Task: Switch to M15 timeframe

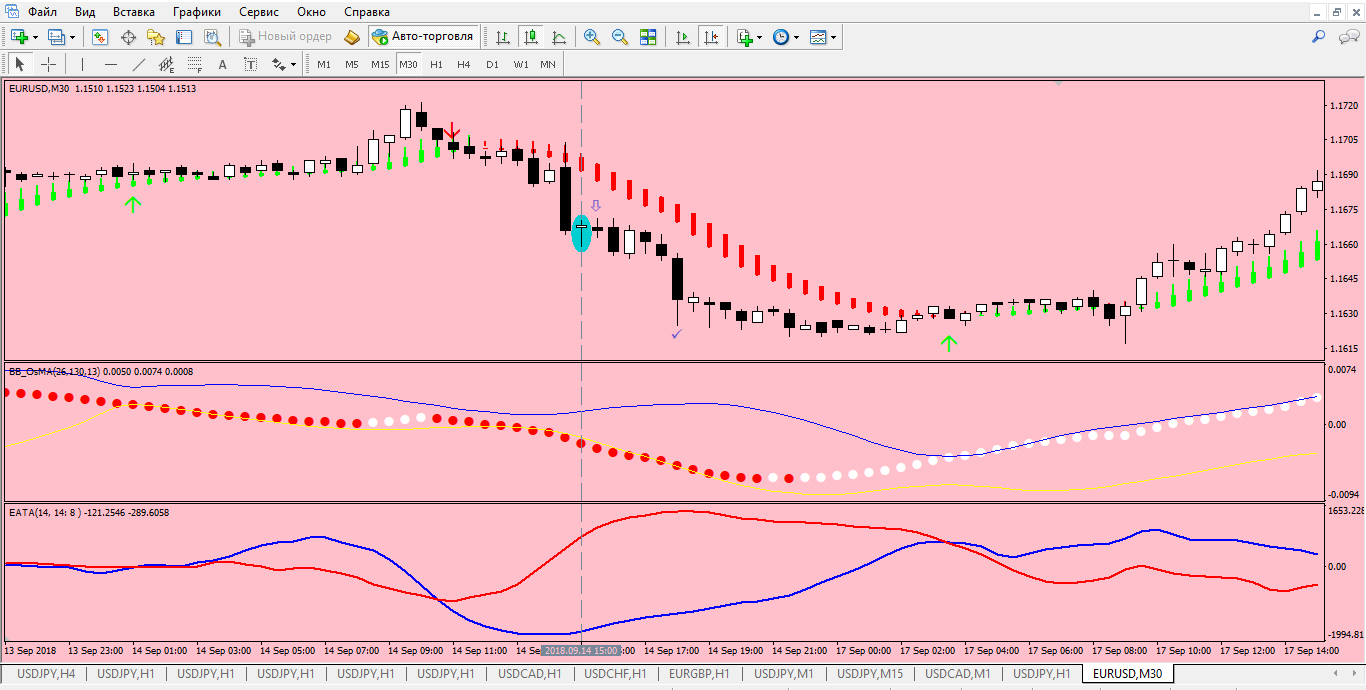Action: [380, 64]
